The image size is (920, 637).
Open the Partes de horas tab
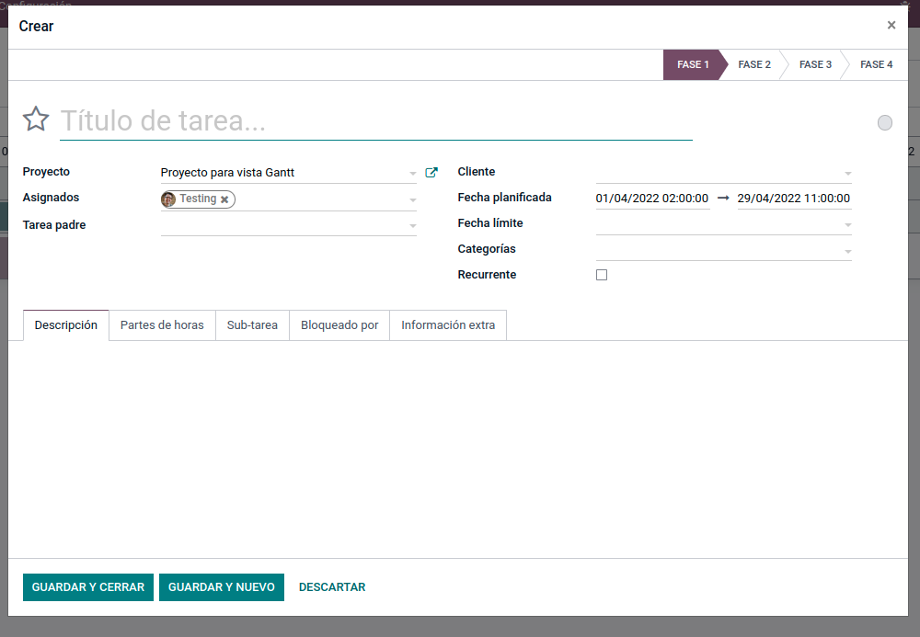coord(162,325)
